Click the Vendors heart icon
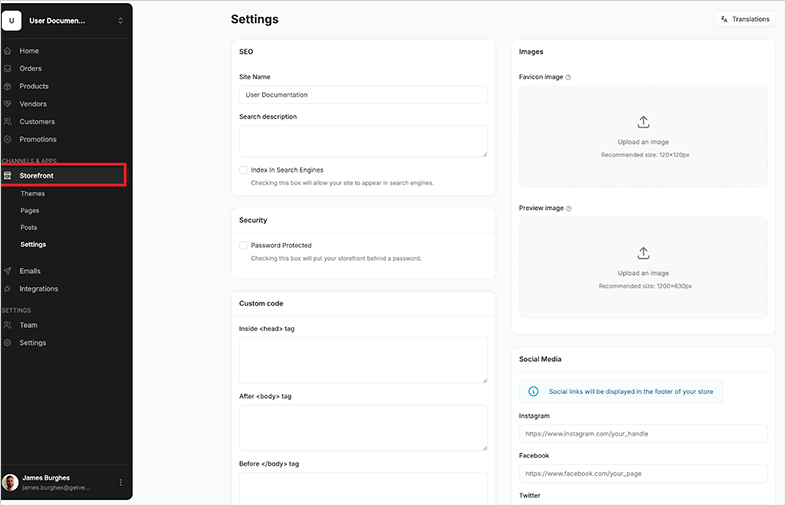This screenshot has width=786, height=506. [8, 104]
